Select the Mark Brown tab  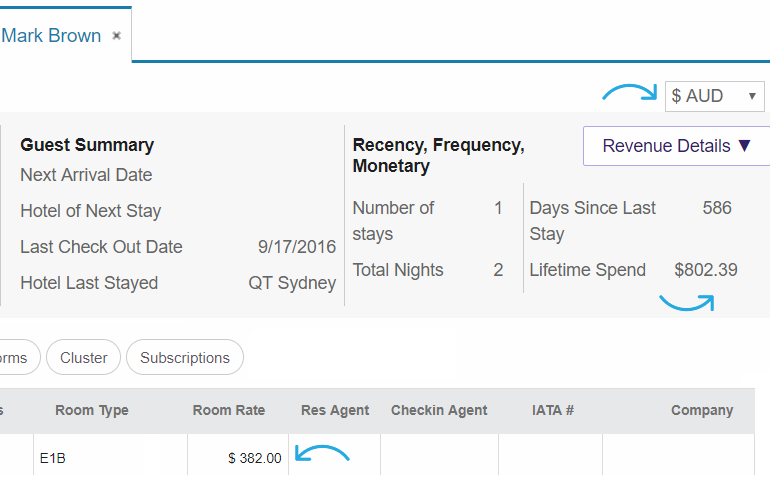pyautogui.click(x=51, y=36)
